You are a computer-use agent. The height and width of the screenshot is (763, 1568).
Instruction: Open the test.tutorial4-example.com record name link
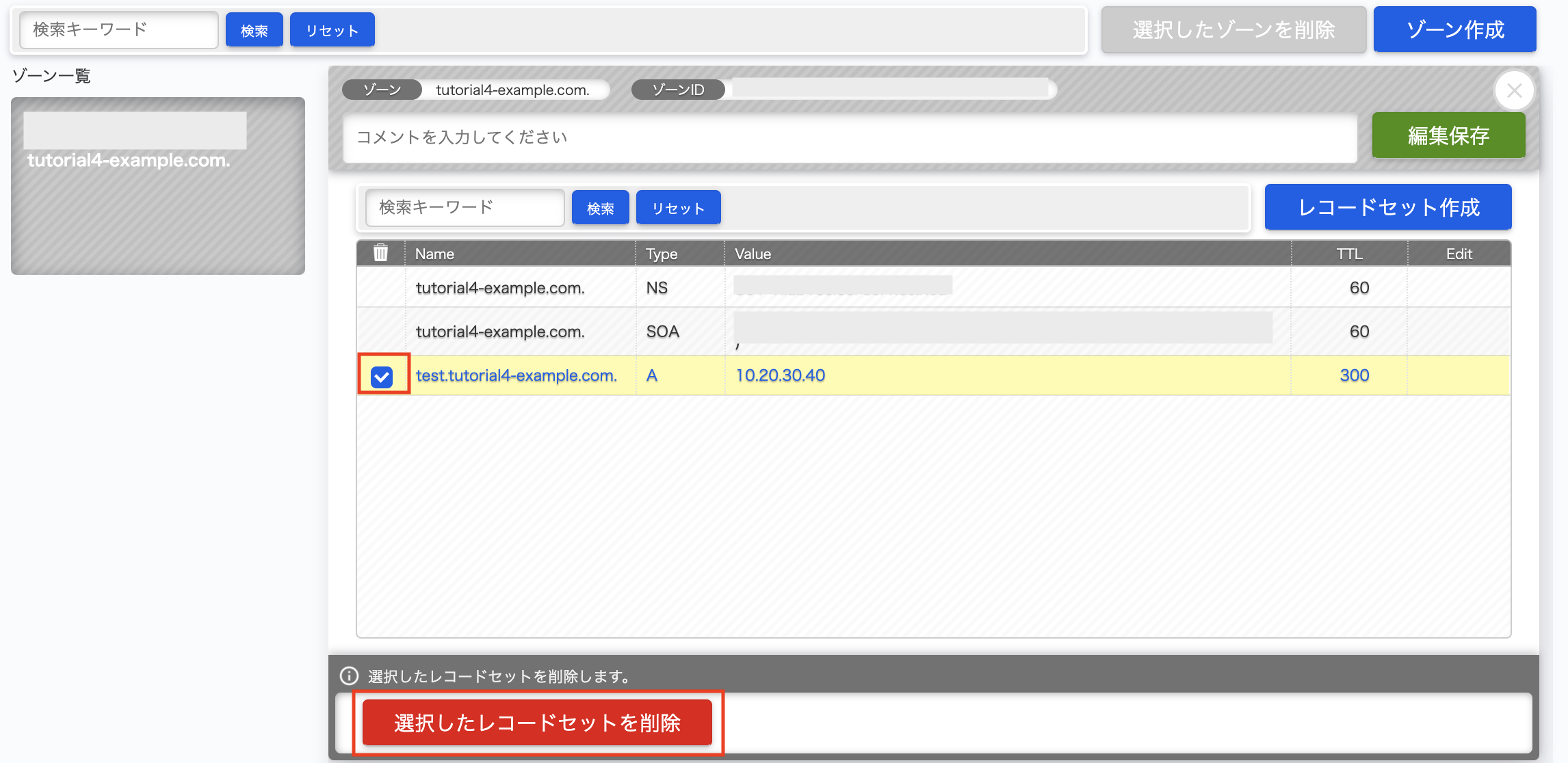click(x=516, y=375)
